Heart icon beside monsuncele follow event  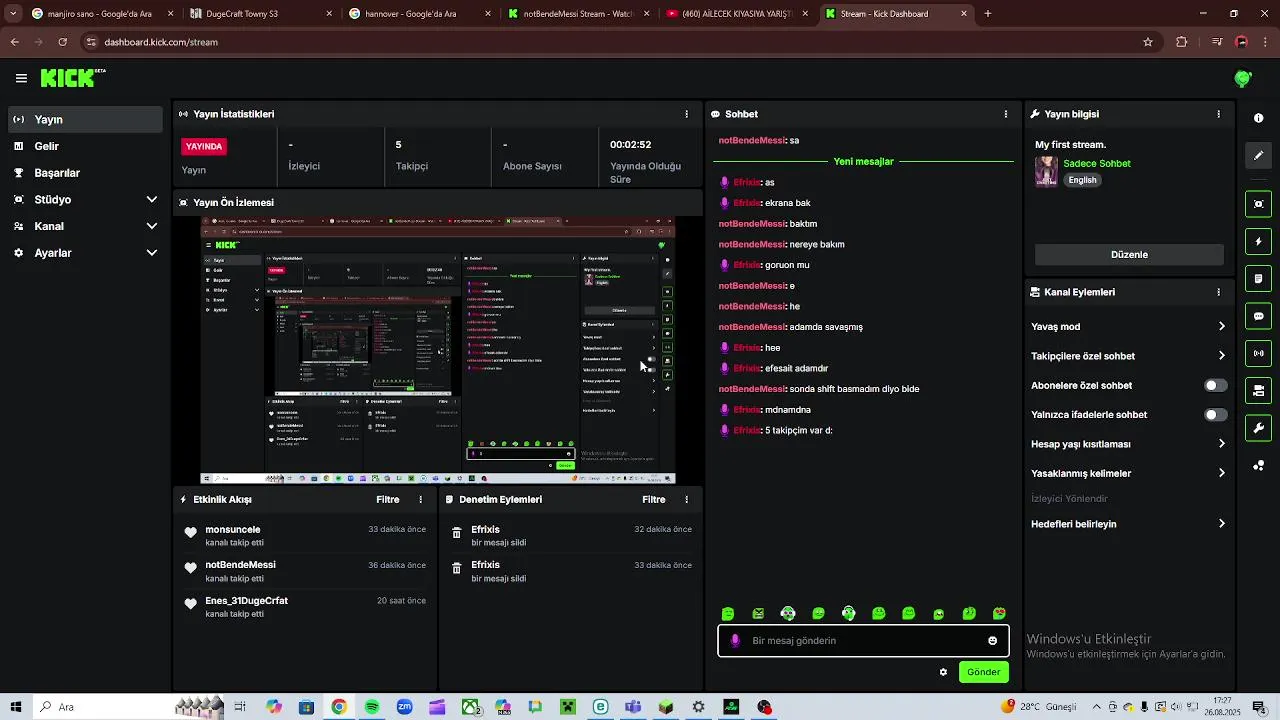point(190,532)
